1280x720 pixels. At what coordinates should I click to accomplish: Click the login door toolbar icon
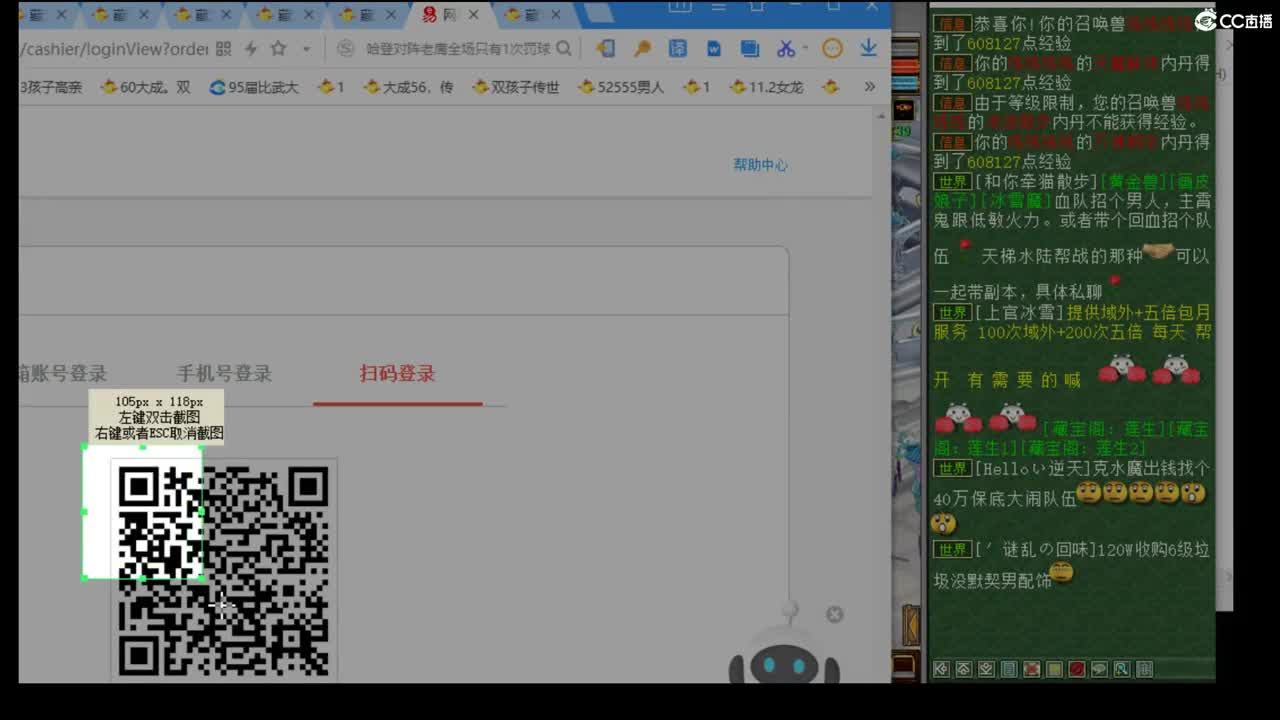tap(605, 49)
